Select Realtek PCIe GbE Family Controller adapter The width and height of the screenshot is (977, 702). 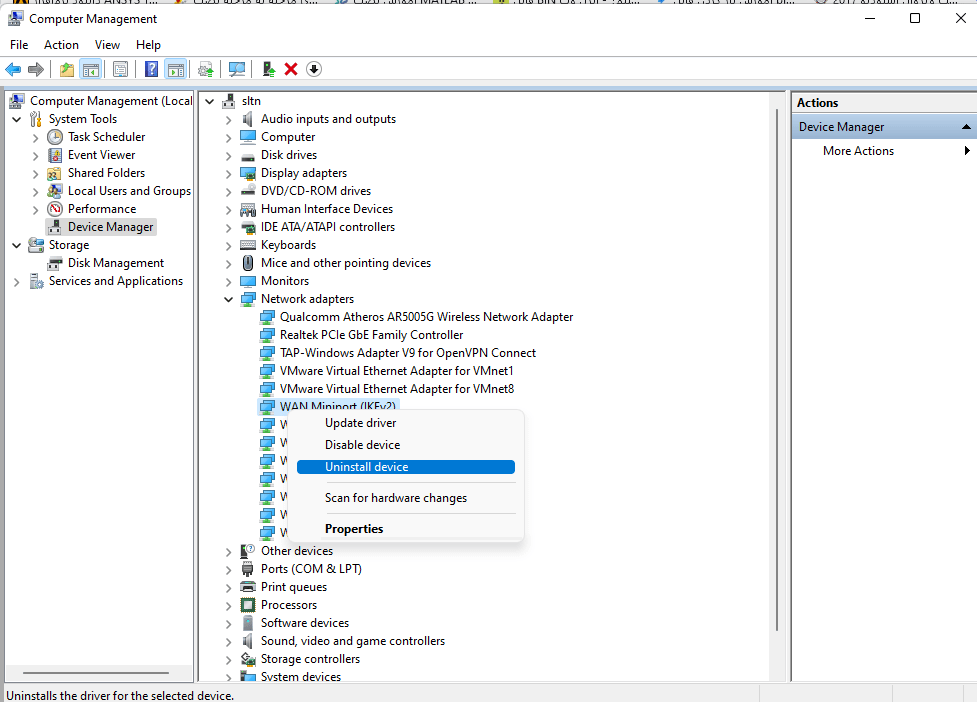click(x=371, y=335)
